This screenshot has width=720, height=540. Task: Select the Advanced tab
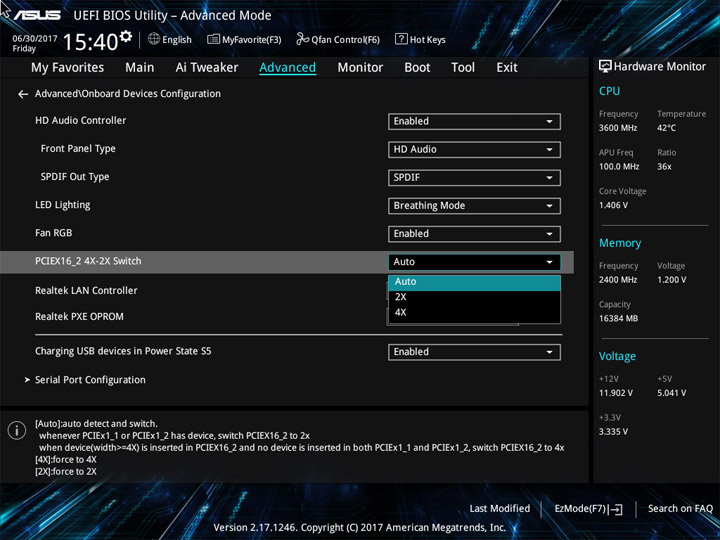tap(287, 68)
